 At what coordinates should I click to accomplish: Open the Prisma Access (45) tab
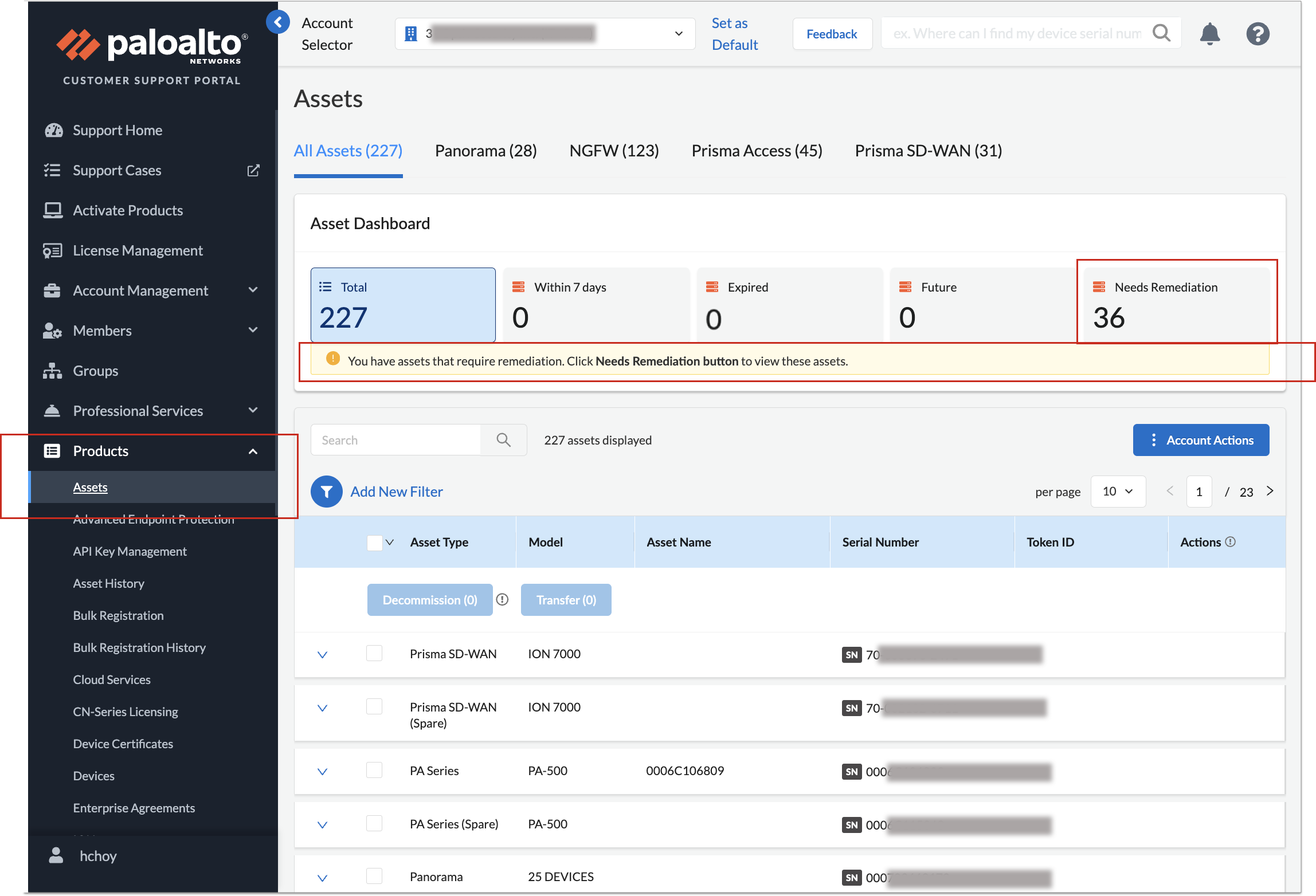click(x=757, y=151)
